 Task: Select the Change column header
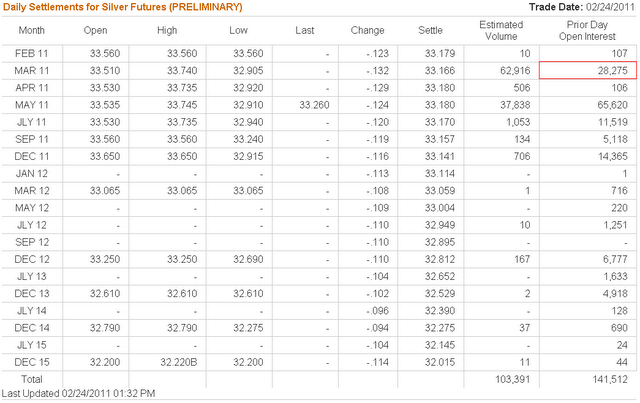coord(368,30)
